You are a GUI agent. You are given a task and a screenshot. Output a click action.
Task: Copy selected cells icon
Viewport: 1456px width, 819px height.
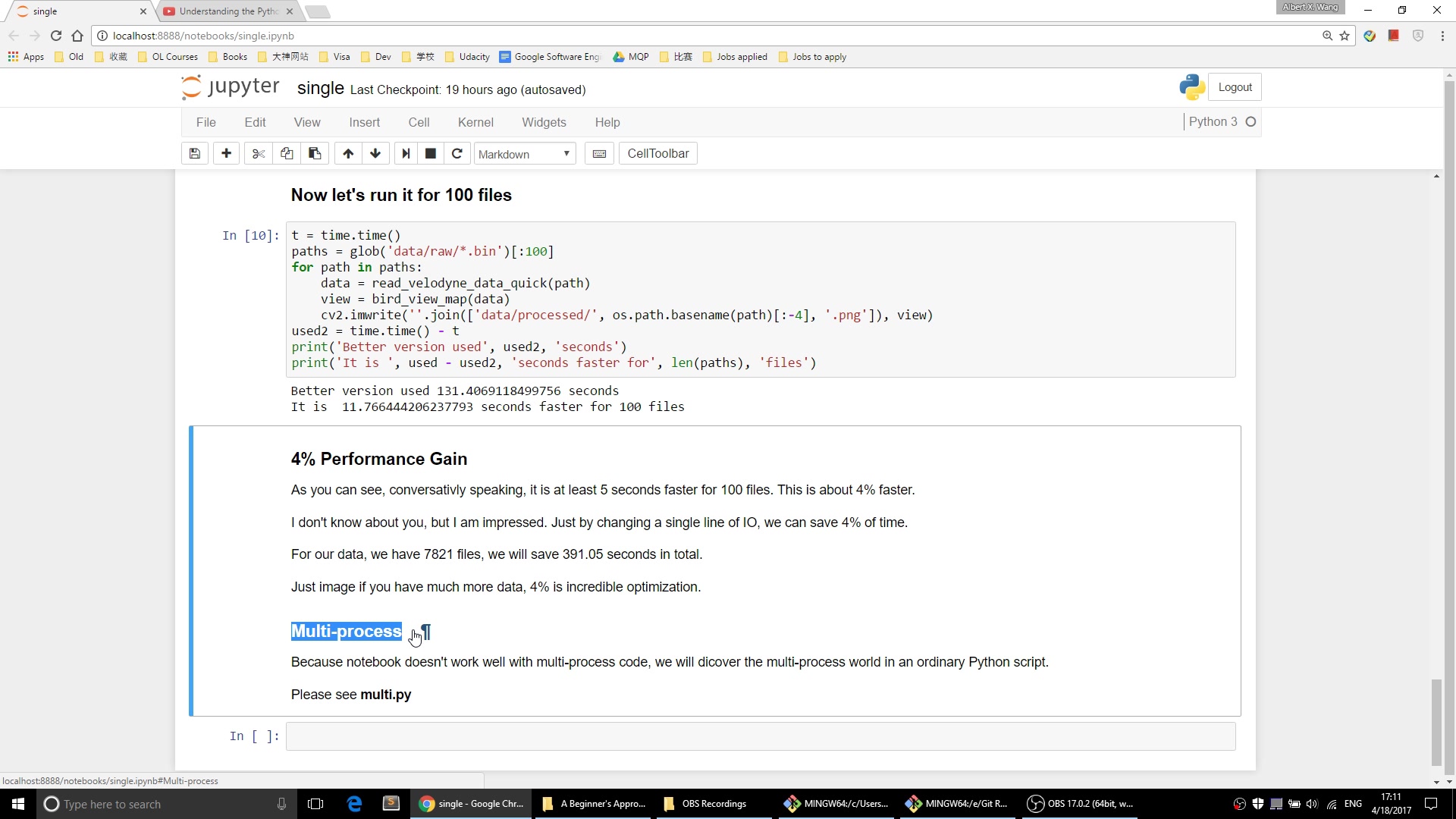click(287, 154)
